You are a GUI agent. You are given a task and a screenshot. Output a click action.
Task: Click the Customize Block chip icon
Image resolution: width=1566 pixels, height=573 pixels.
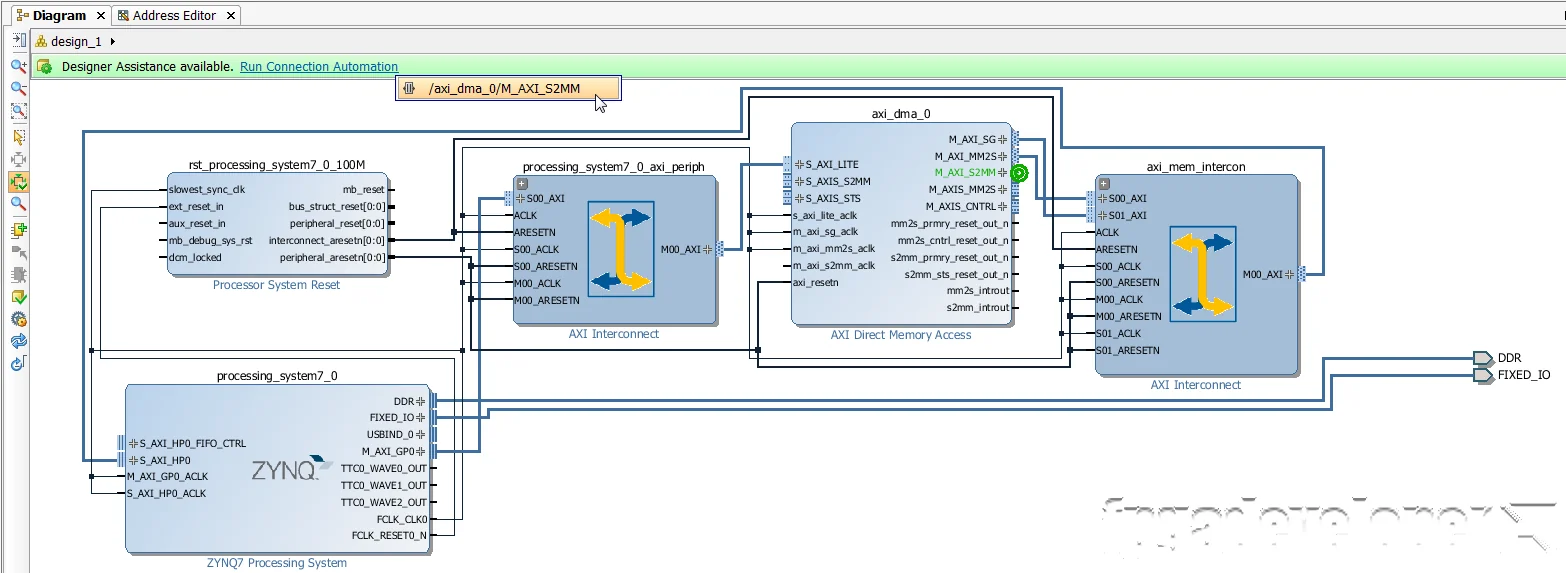[18, 274]
